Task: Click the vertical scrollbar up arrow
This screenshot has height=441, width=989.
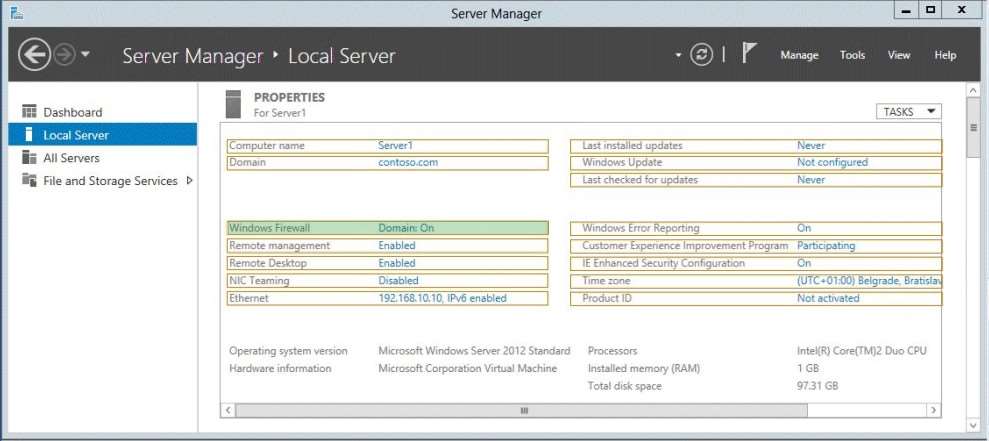Action: [973, 92]
